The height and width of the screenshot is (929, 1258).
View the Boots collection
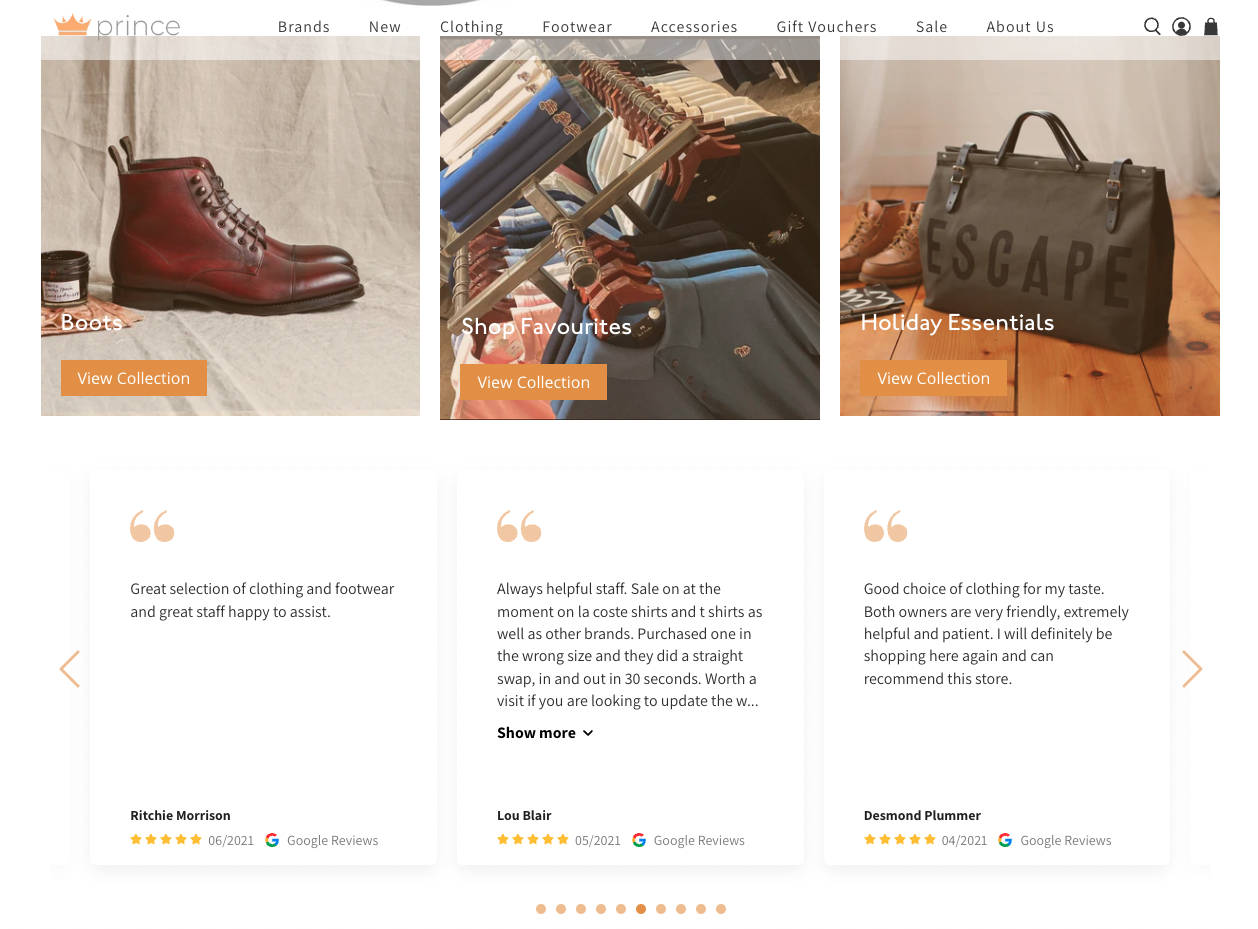pos(134,378)
